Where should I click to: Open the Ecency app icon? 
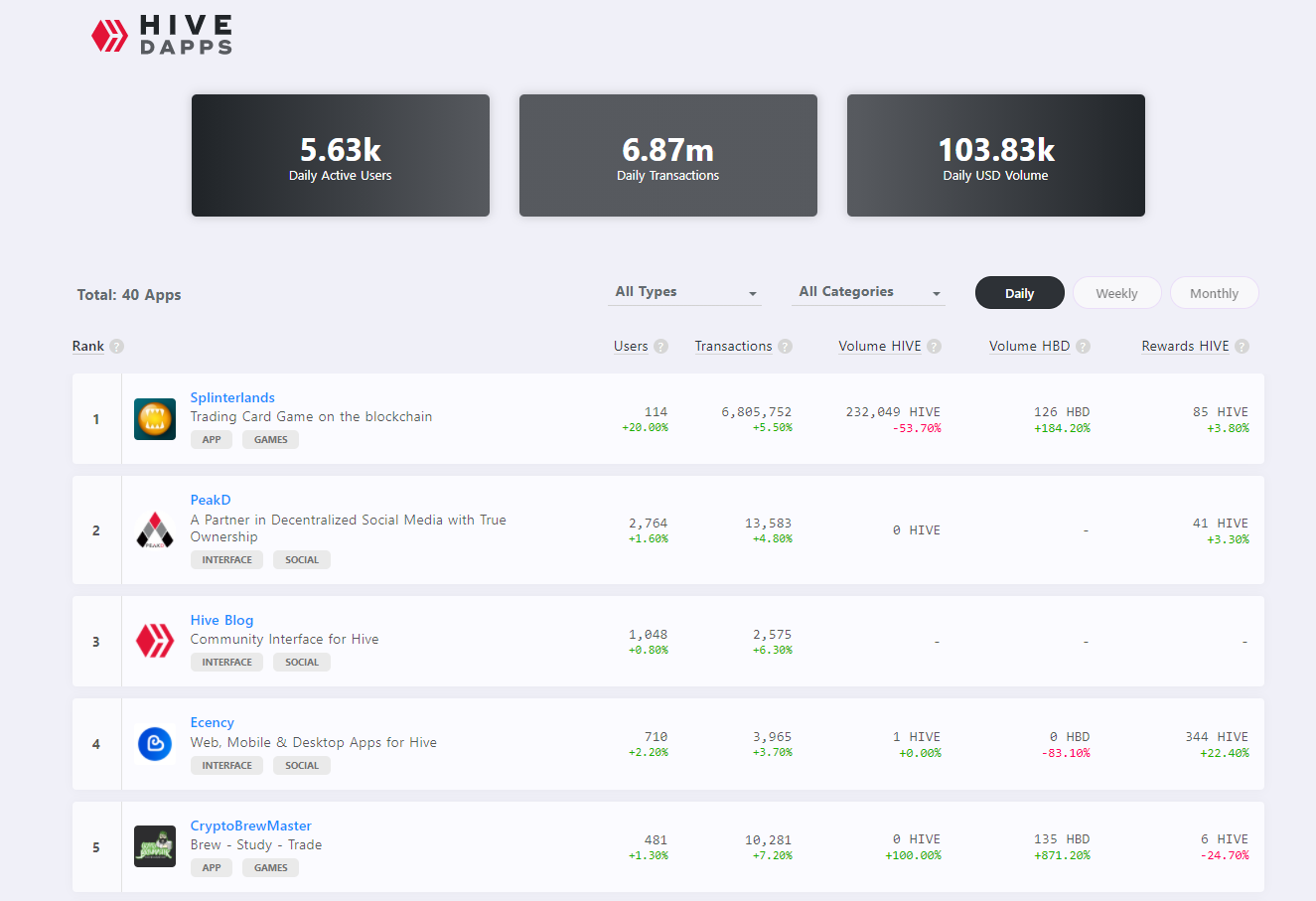tap(155, 744)
